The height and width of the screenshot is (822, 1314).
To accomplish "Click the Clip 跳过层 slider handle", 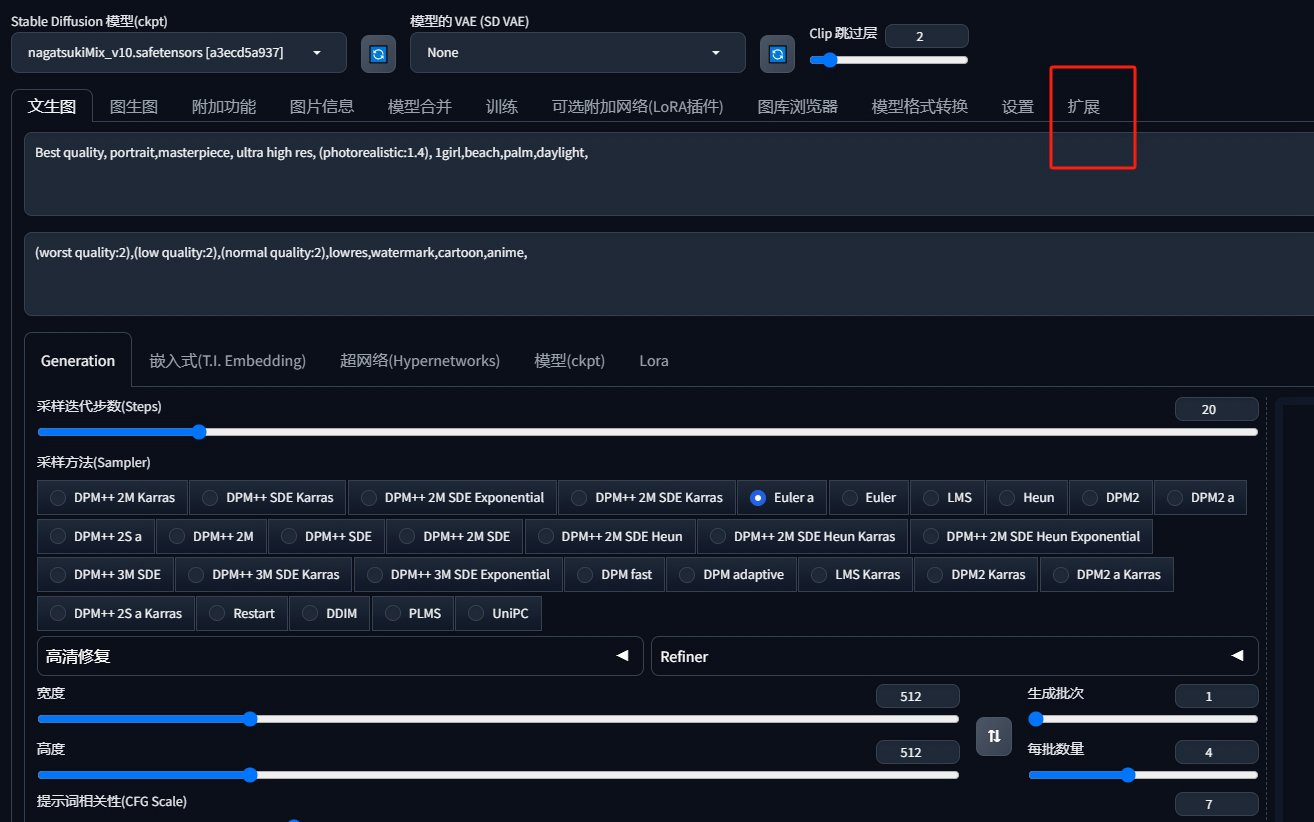I will point(829,60).
